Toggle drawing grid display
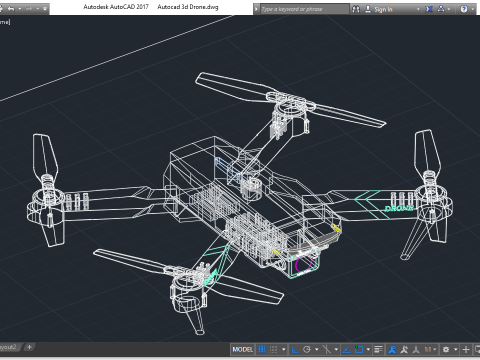Viewport: 480px width, 360px height. (x=262, y=349)
